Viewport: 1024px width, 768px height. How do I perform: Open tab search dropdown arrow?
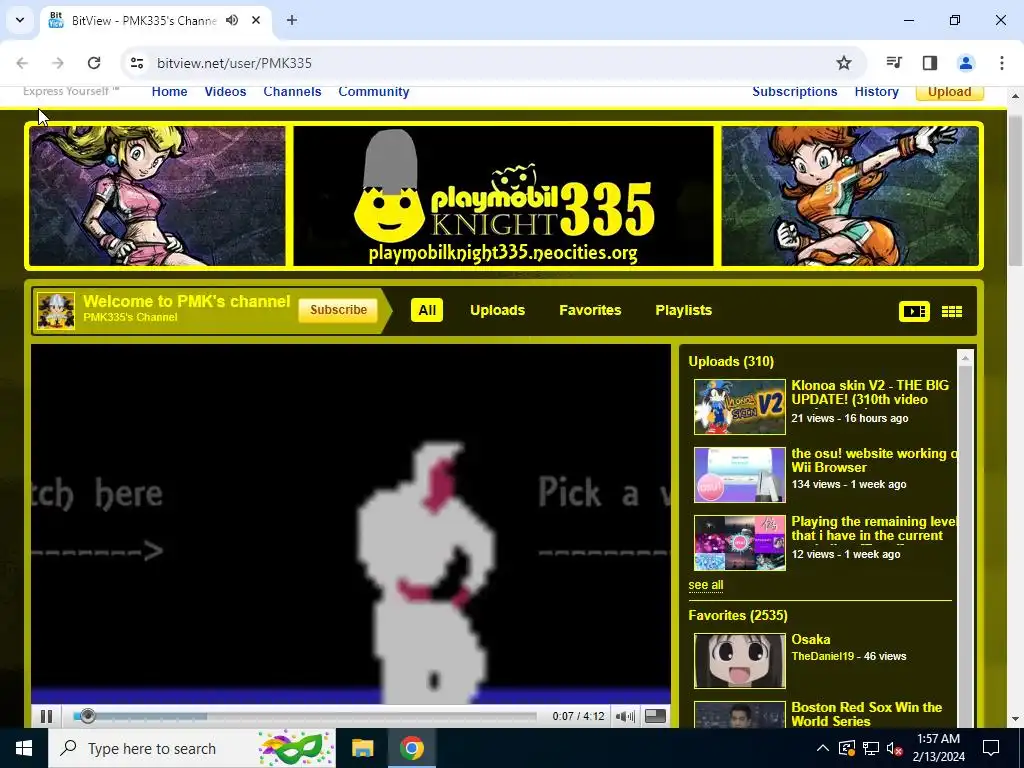point(20,20)
